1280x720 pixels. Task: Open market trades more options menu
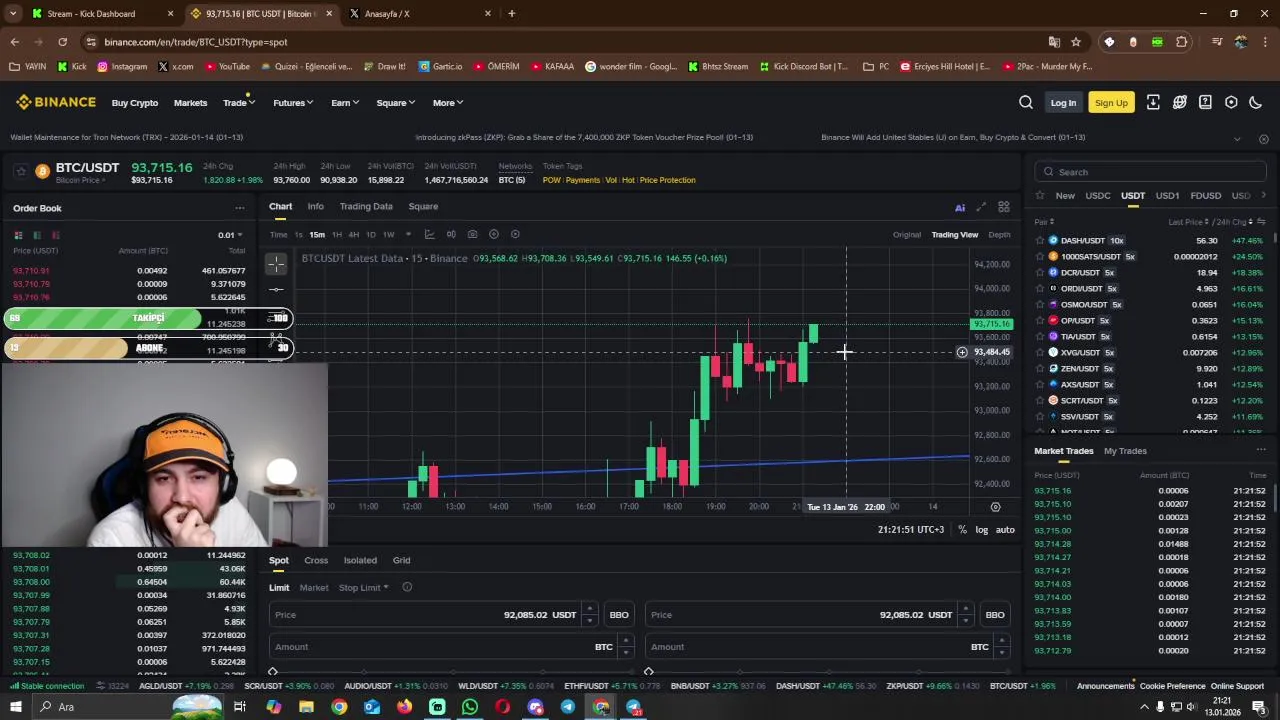(x=1261, y=451)
